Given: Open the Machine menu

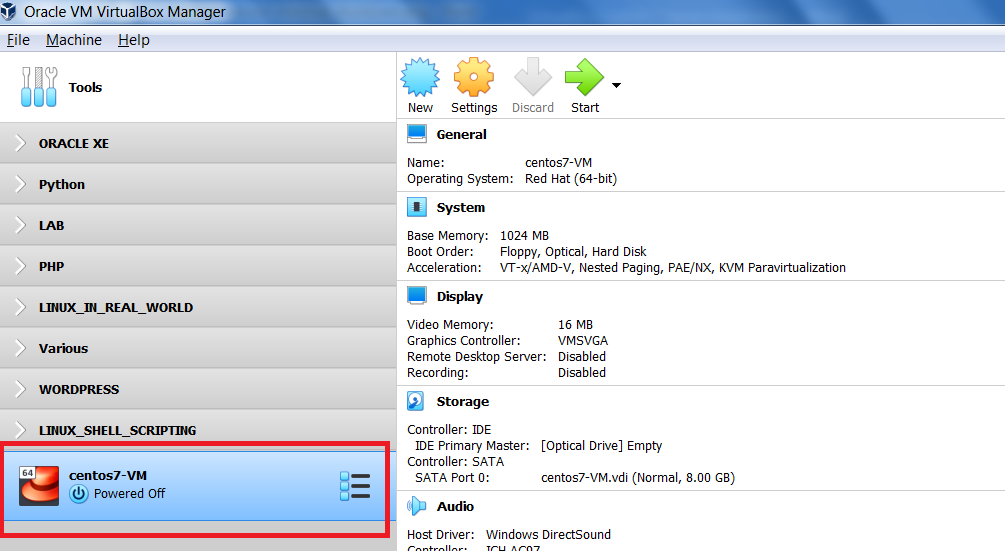Looking at the screenshot, I should (x=74, y=40).
